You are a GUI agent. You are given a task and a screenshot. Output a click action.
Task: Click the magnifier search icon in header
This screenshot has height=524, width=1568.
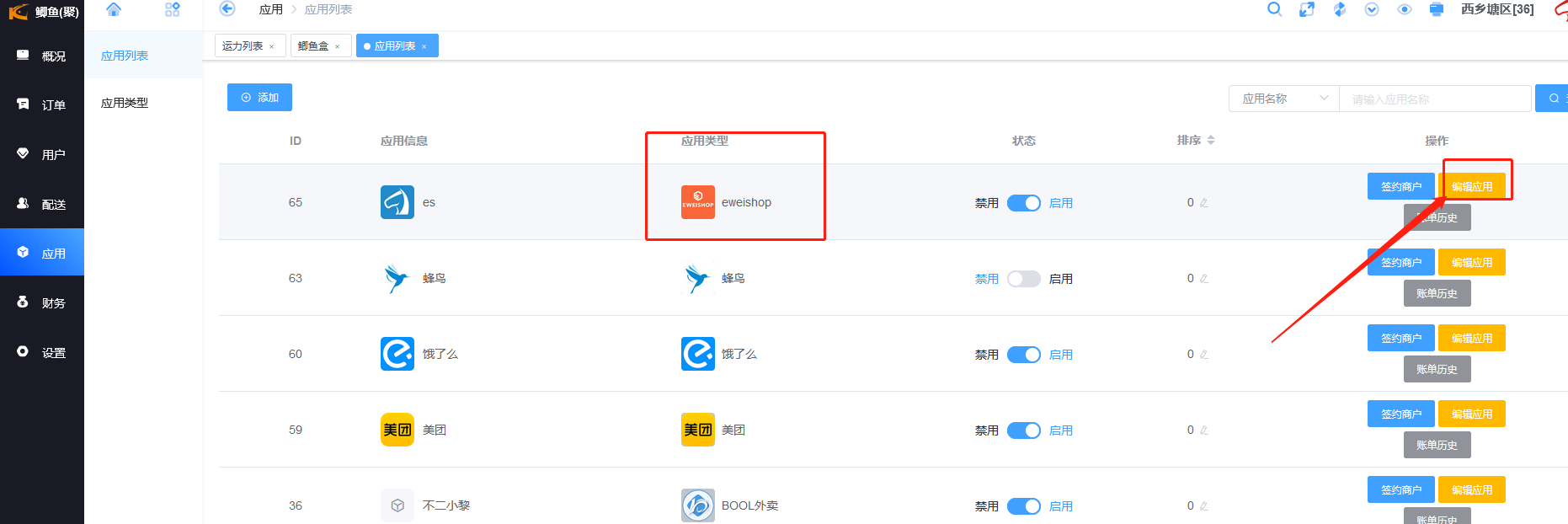[x=1274, y=9]
